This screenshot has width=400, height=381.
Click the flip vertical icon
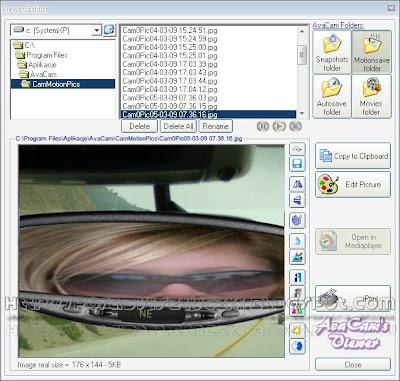pos(297,200)
